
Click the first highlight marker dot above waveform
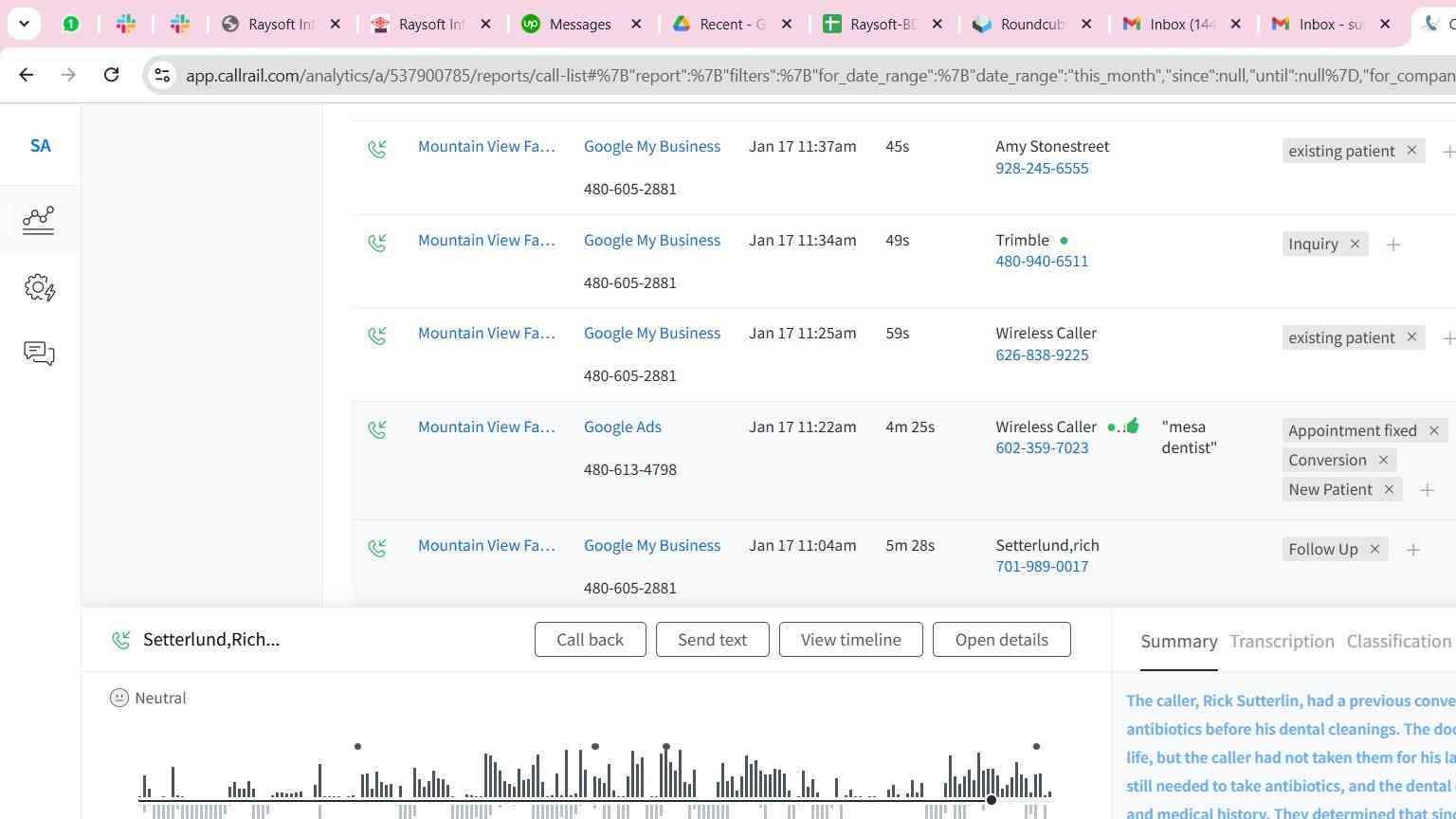pyautogui.click(x=357, y=747)
